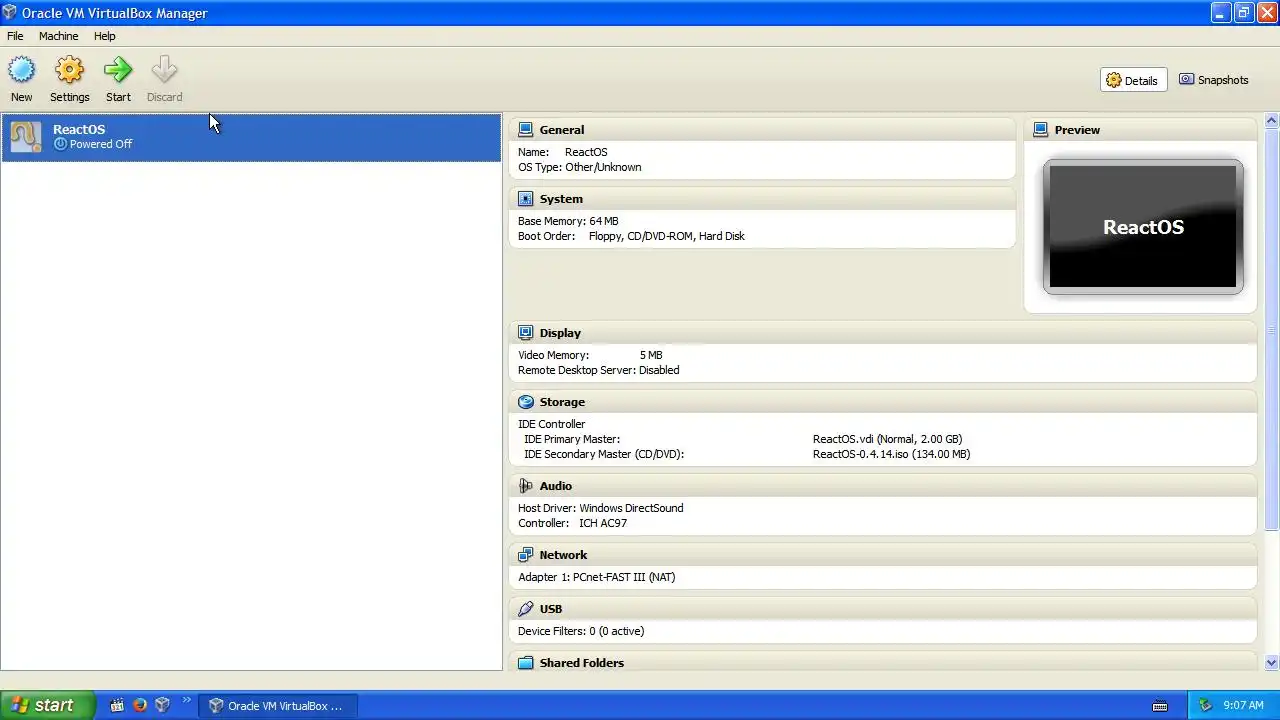
Task: Click the Device Filters 0 text
Action: [581, 631]
